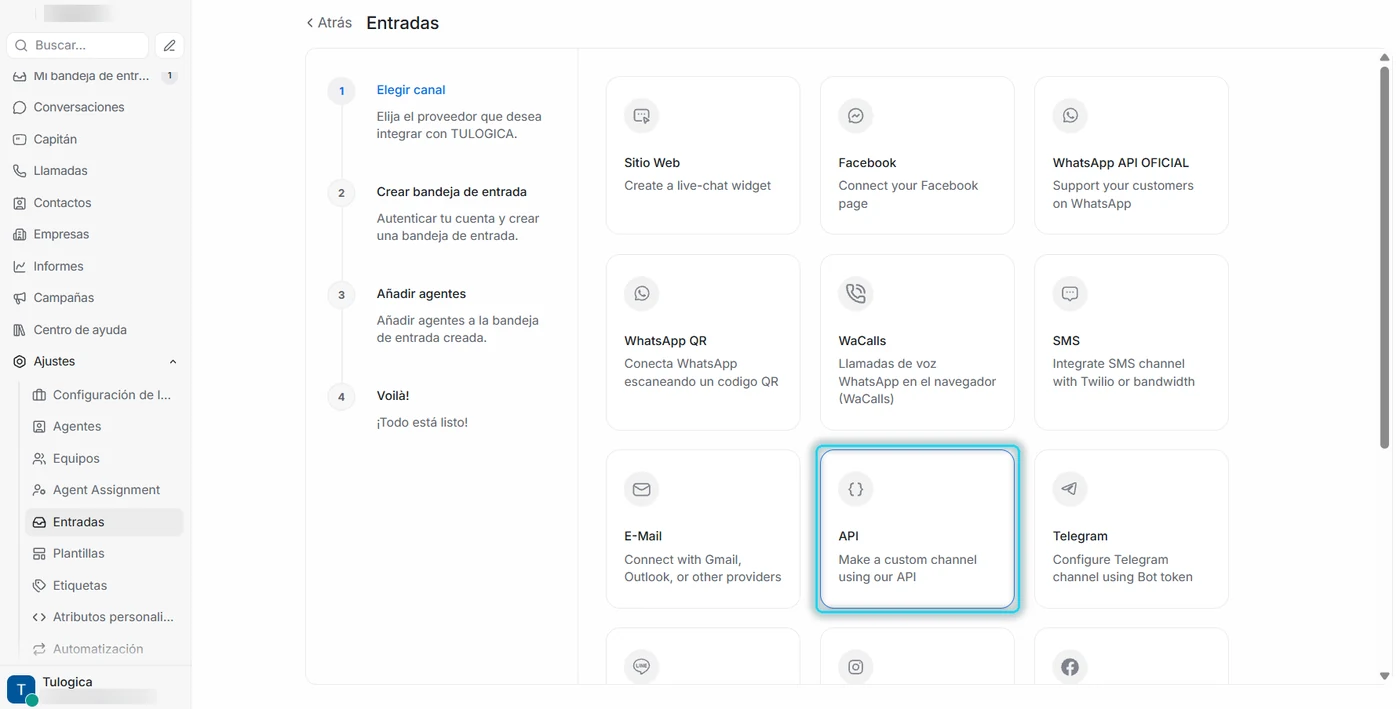
Task: Open Etiquetas settings
Action: click(103, 585)
